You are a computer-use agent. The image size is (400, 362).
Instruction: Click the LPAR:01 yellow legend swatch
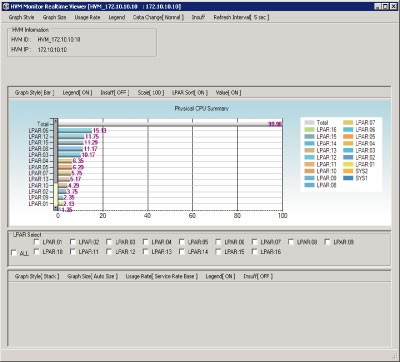348,164
